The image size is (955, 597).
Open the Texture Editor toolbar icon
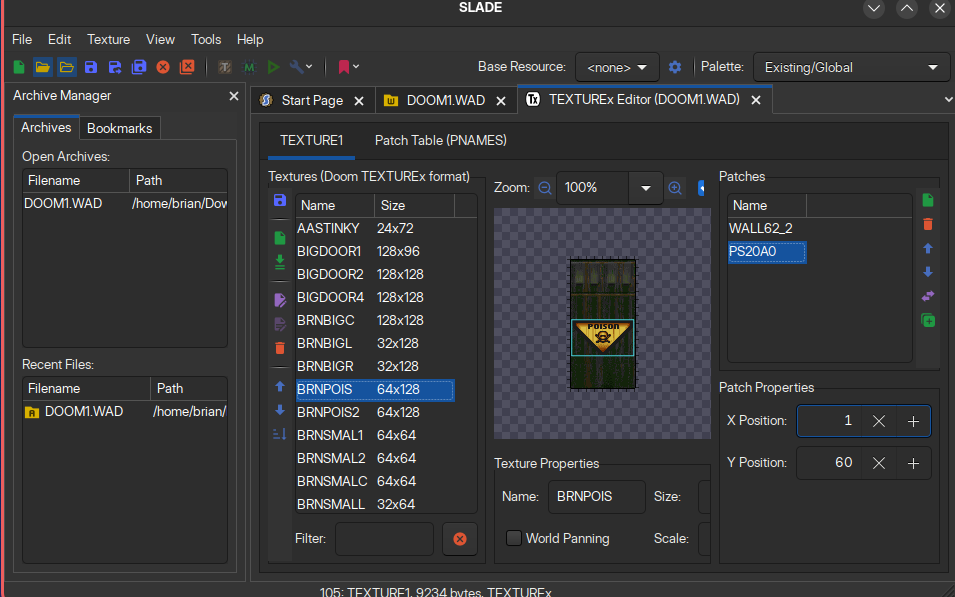tap(225, 67)
